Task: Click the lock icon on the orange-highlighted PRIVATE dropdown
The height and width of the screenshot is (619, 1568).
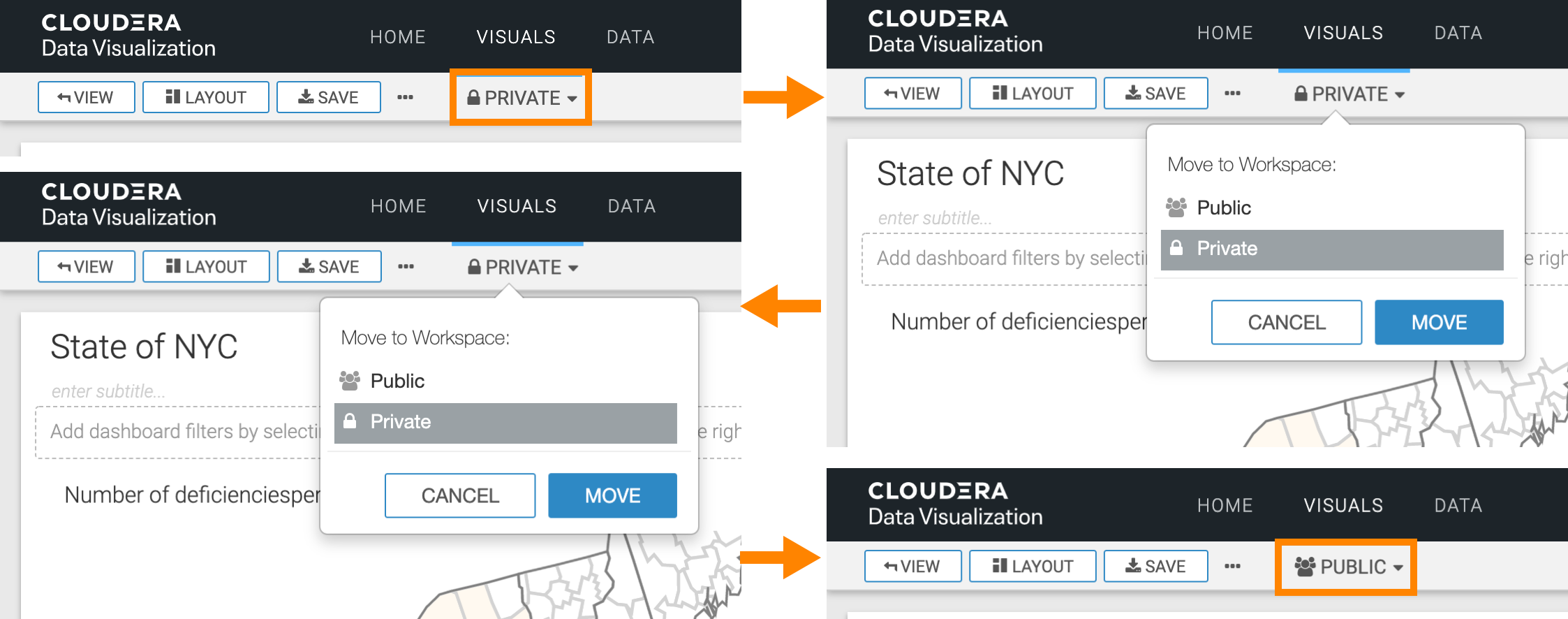Action: pos(473,97)
